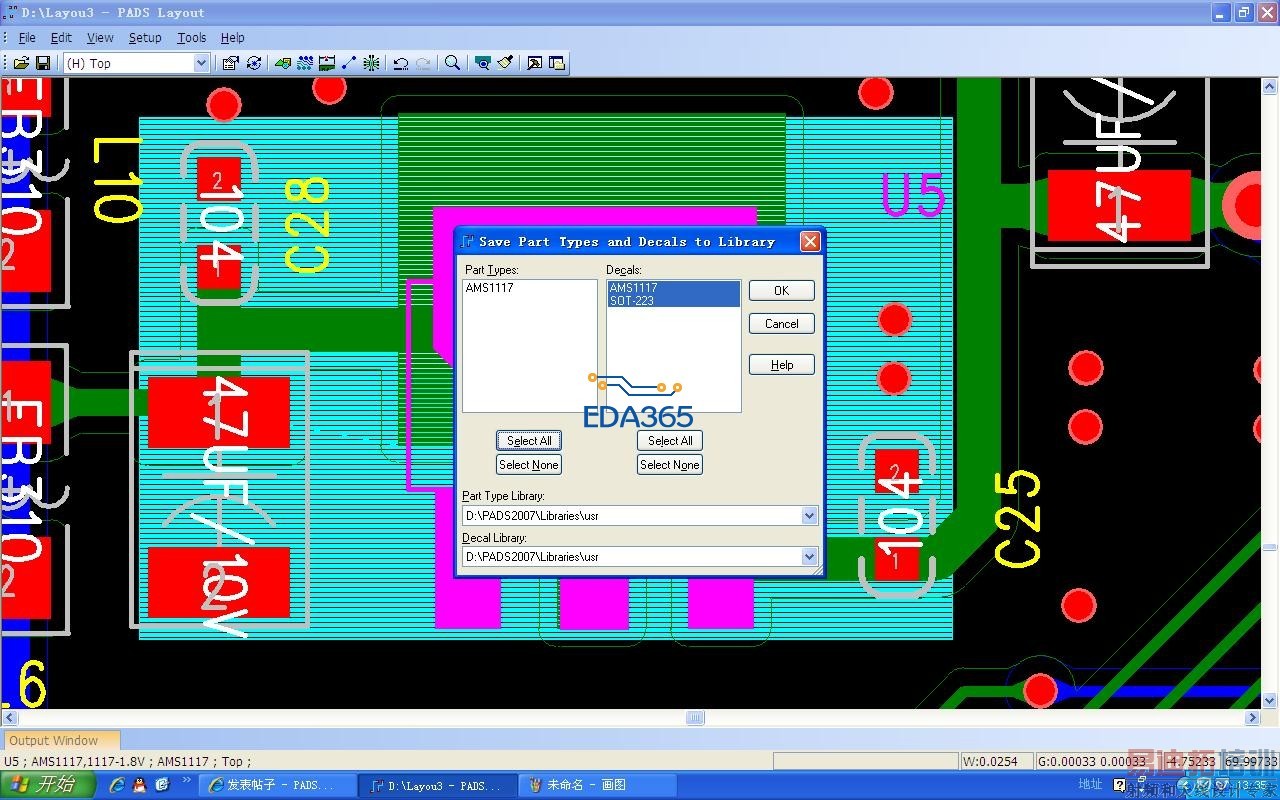This screenshot has width=1280, height=800.
Task: Expand the (H) Top layer dropdown
Action: (x=201, y=63)
